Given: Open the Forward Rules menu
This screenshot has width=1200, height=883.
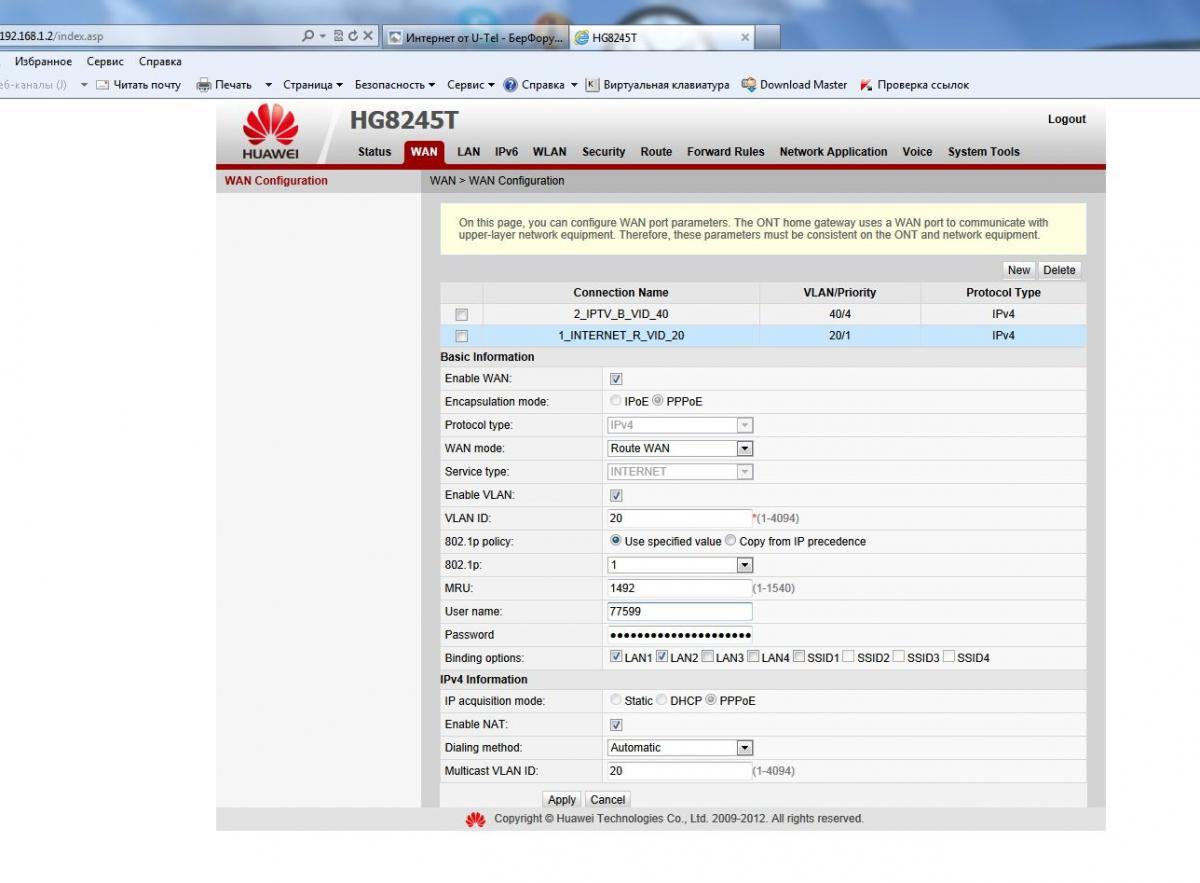Looking at the screenshot, I should (x=725, y=152).
